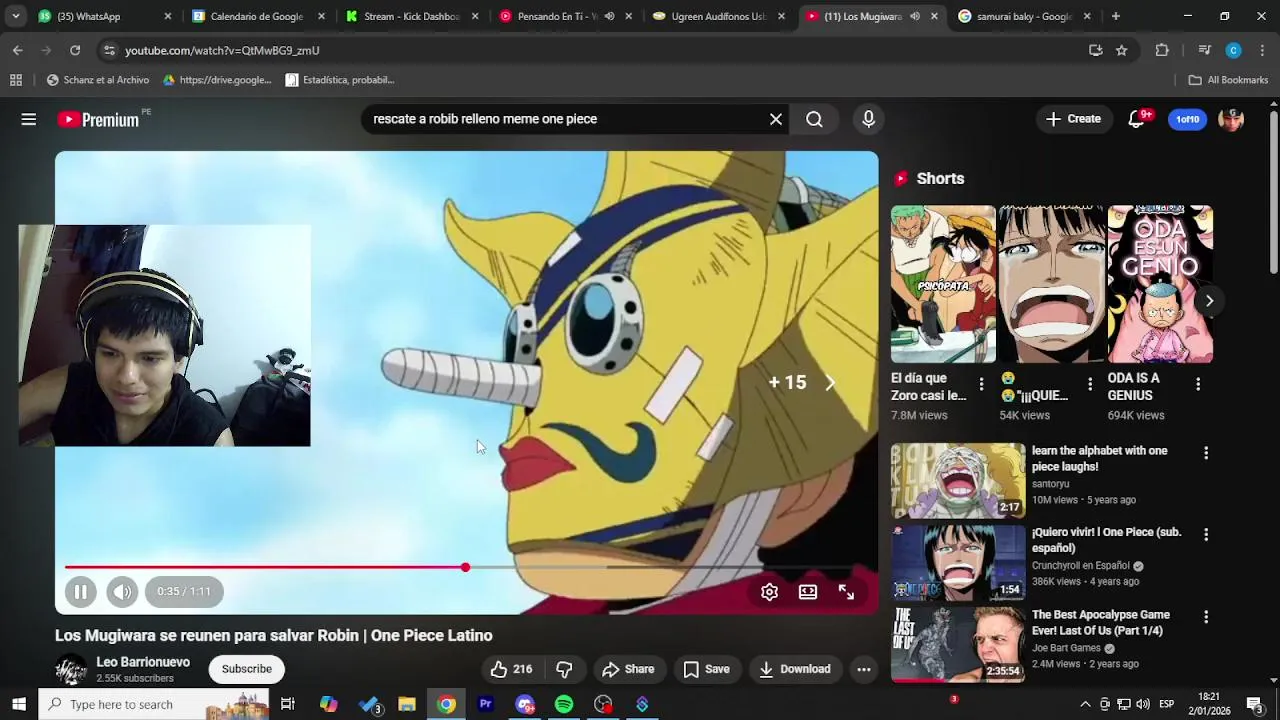This screenshot has width=1280, height=720.
Task: Go to YouTube Premium home logo
Action: [98, 119]
